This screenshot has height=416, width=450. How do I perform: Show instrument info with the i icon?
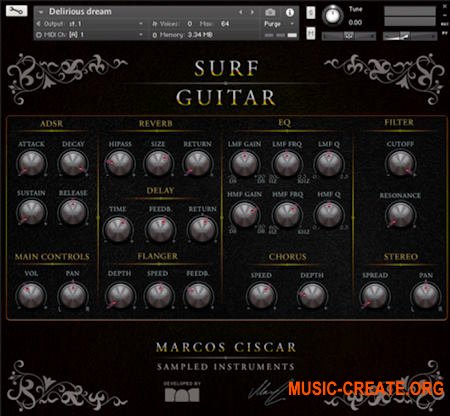click(x=290, y=12)
